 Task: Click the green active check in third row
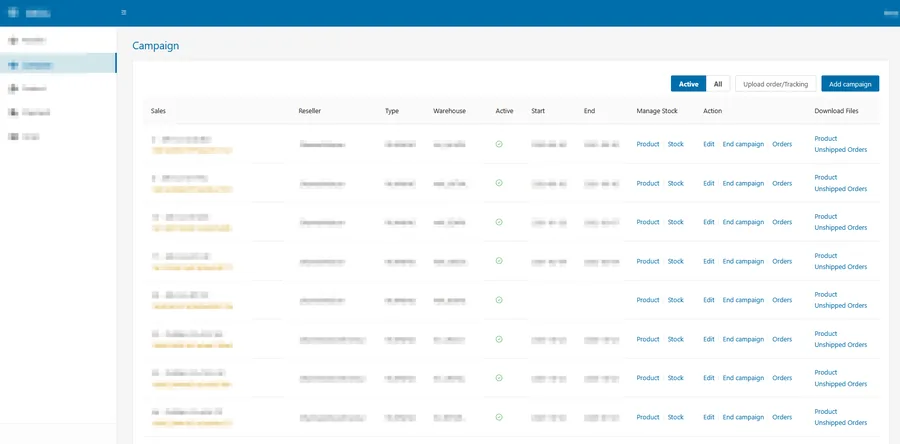point(499,222)
